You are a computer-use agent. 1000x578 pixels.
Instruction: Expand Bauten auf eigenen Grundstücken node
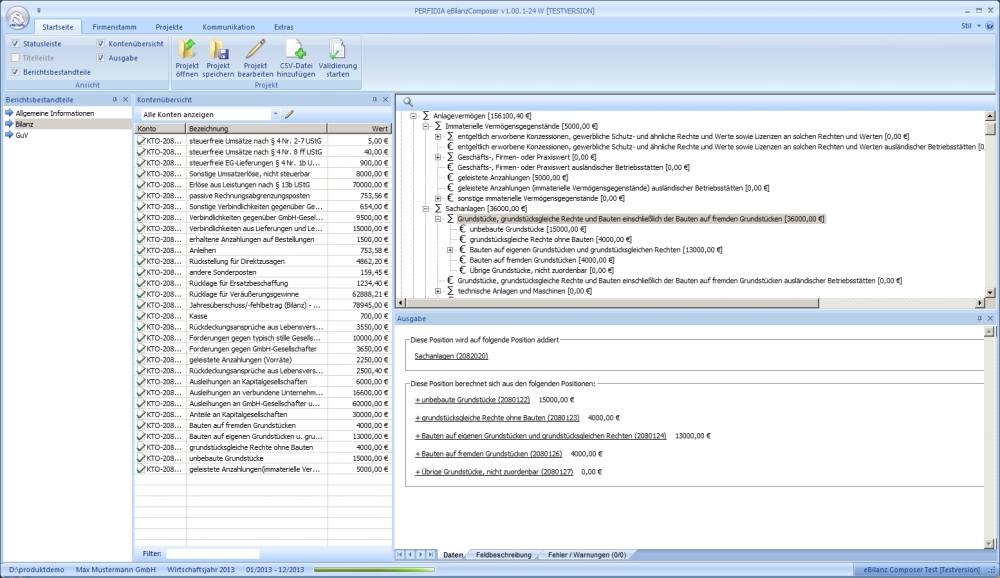pos(450,249)
